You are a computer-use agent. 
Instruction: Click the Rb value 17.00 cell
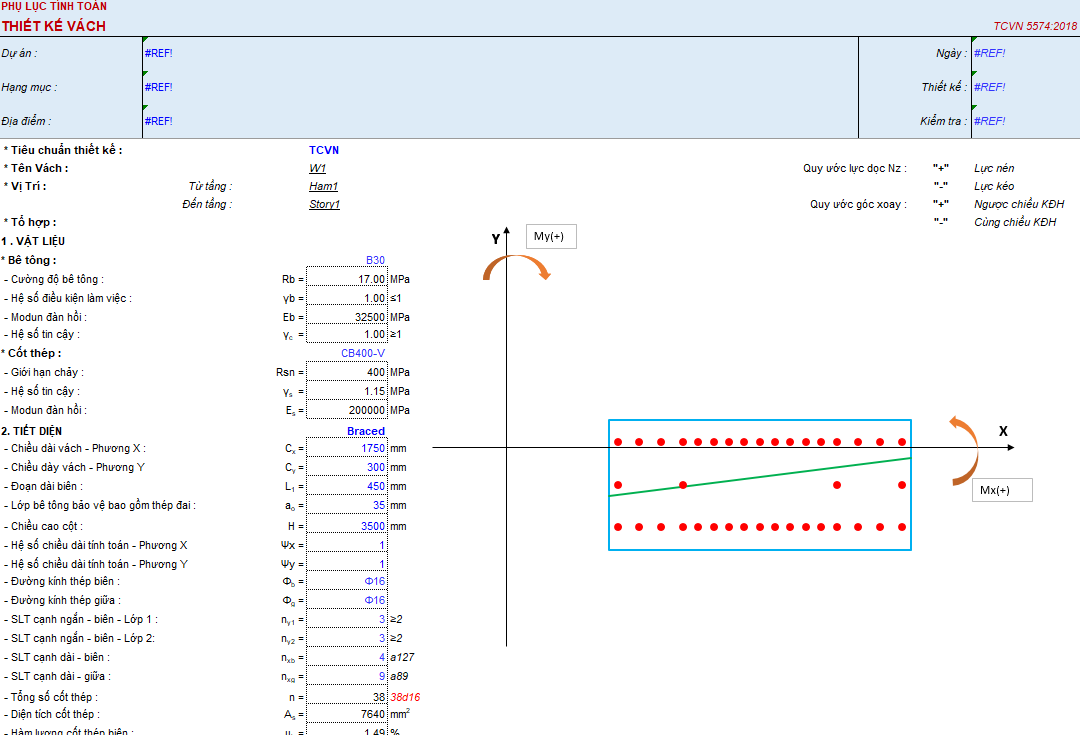pos(346,279)
